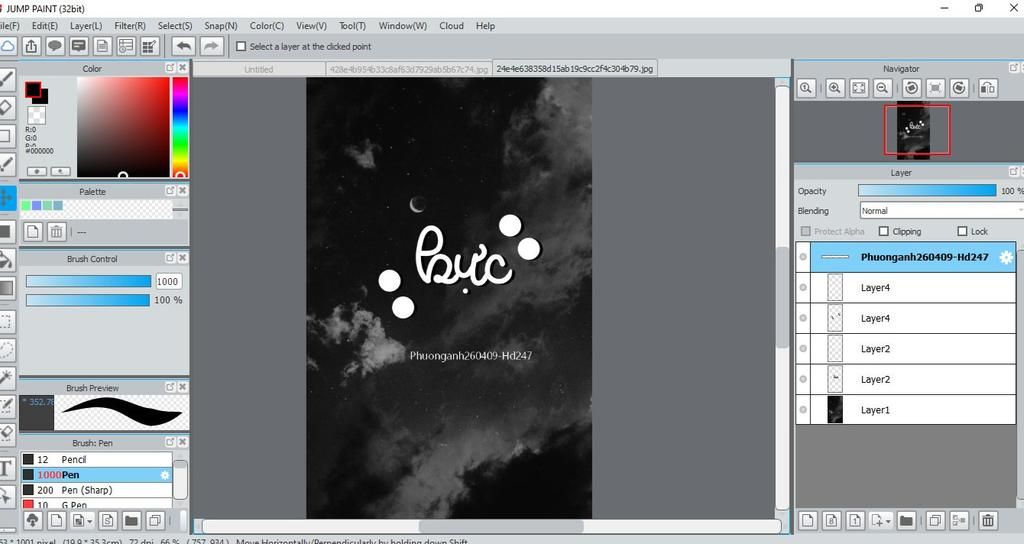
Task: Open the Snap menu
Action: pyautogui.click(x=221, y=25)
